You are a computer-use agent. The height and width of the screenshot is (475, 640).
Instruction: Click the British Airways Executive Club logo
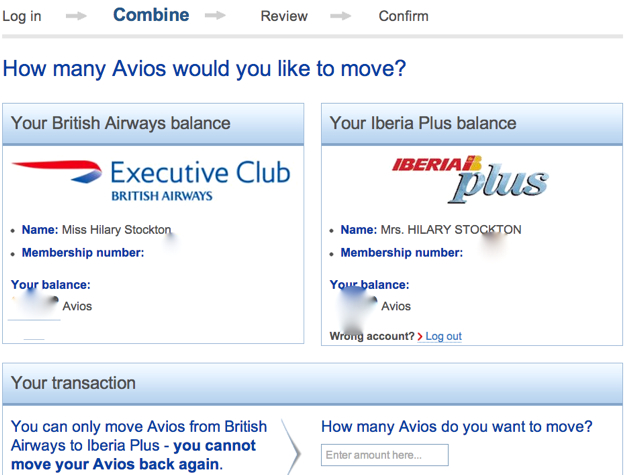[151, 180]
